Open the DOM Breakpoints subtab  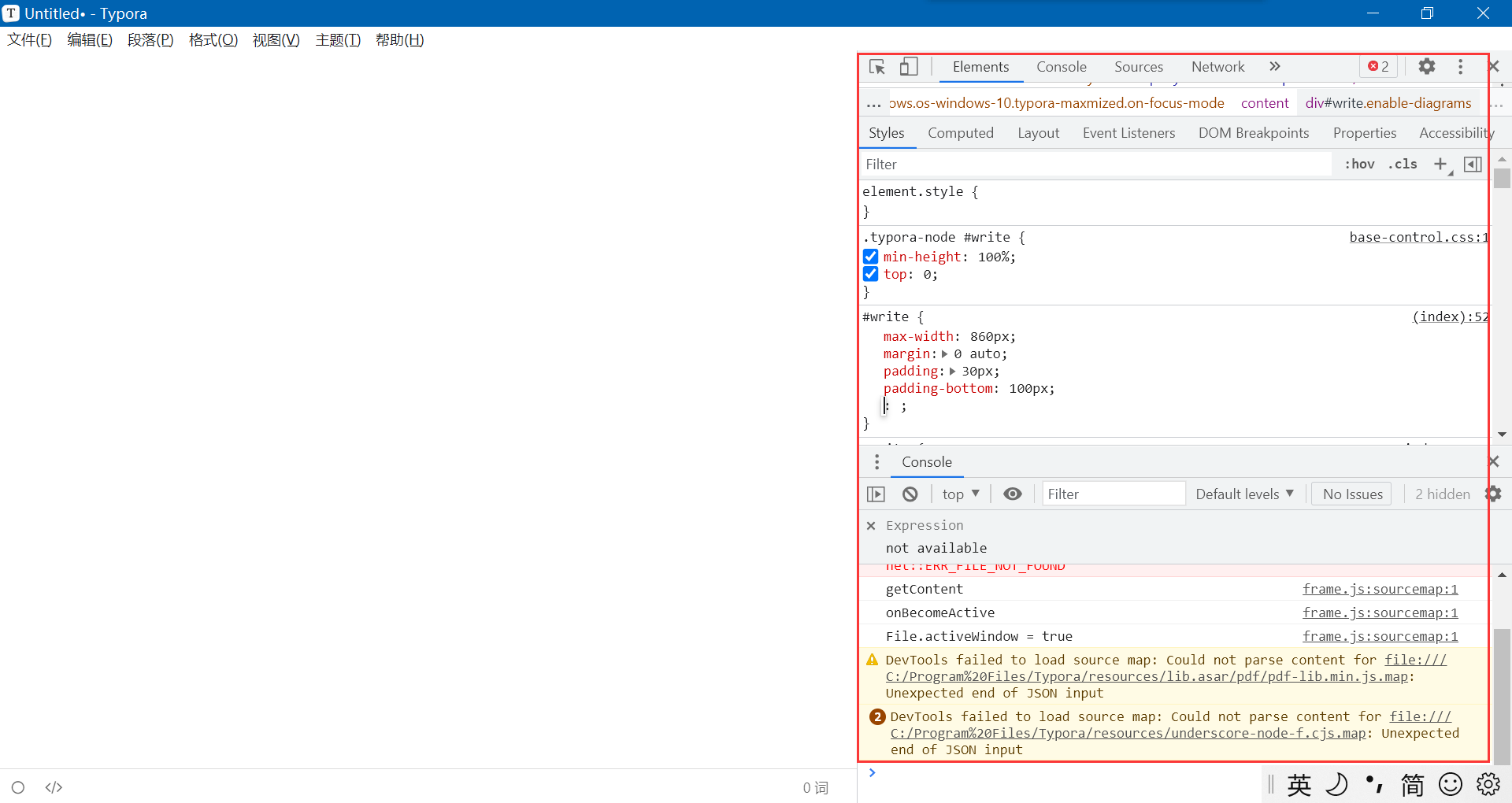coord(1254,133)
